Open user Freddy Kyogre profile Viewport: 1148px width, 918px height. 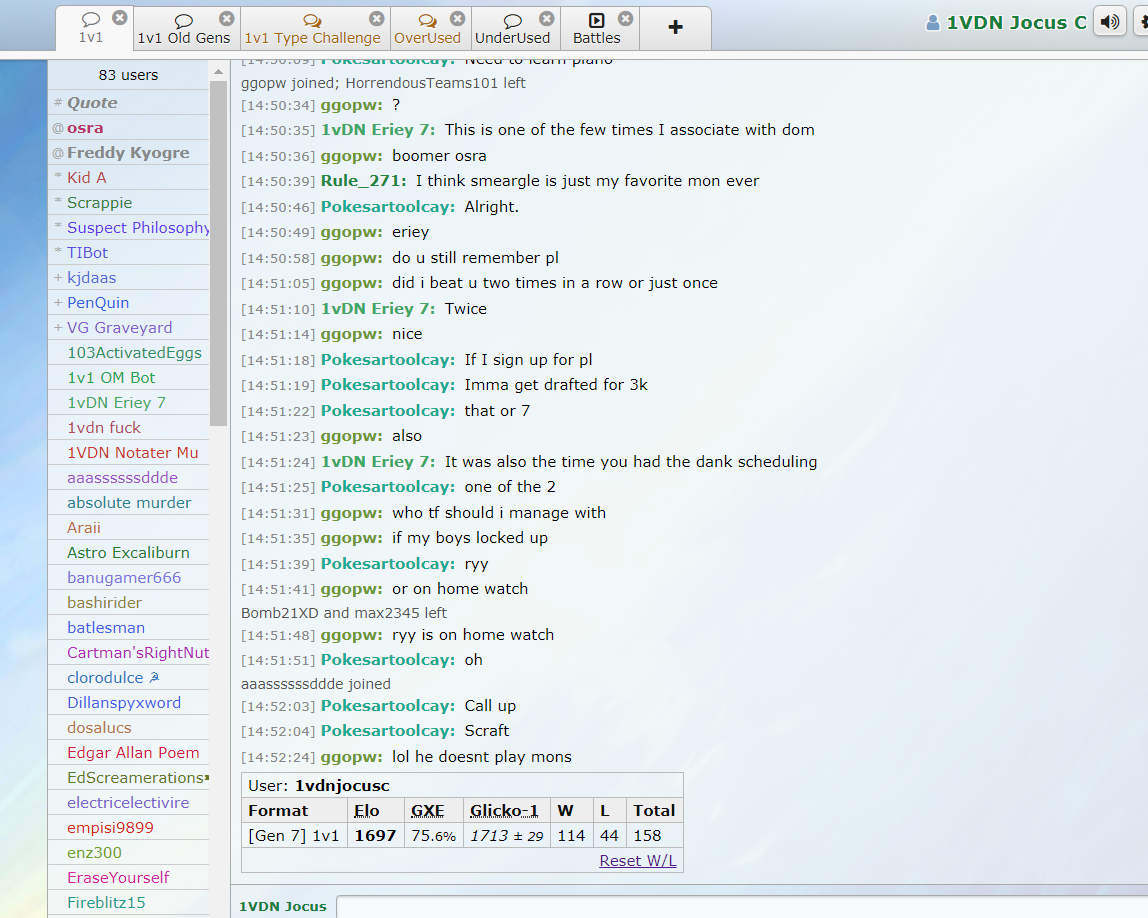click(x=129, y=152)
